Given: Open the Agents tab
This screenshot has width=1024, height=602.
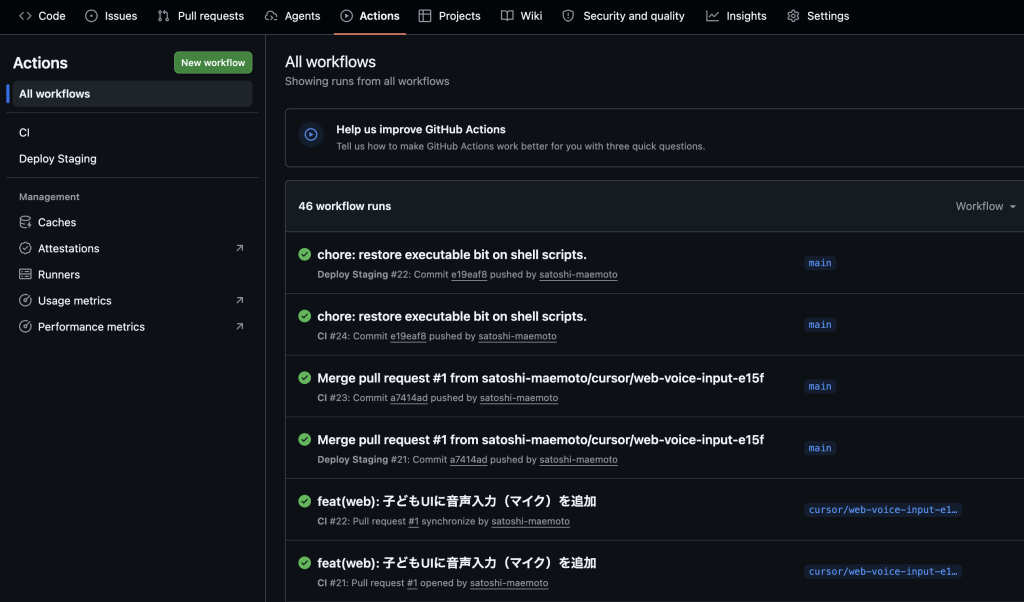Looking at the screenshot, I should tap(292, 16).
